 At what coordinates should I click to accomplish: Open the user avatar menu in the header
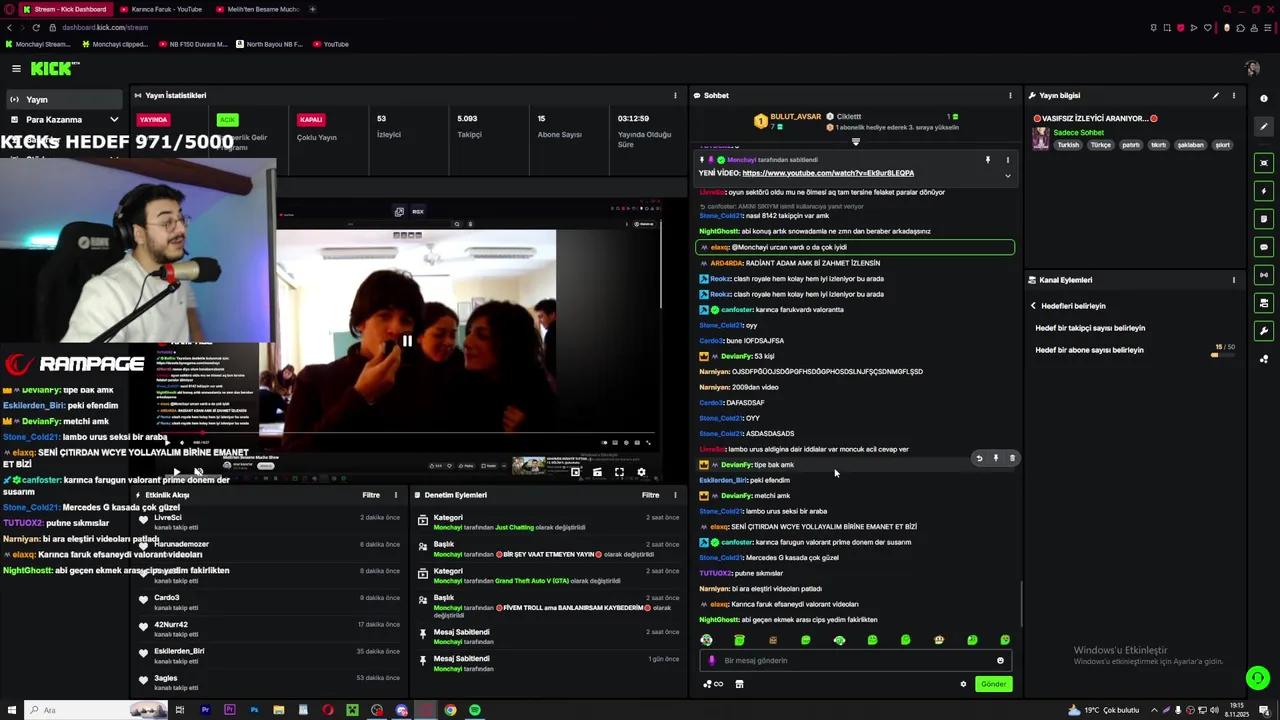point(1252,68)
